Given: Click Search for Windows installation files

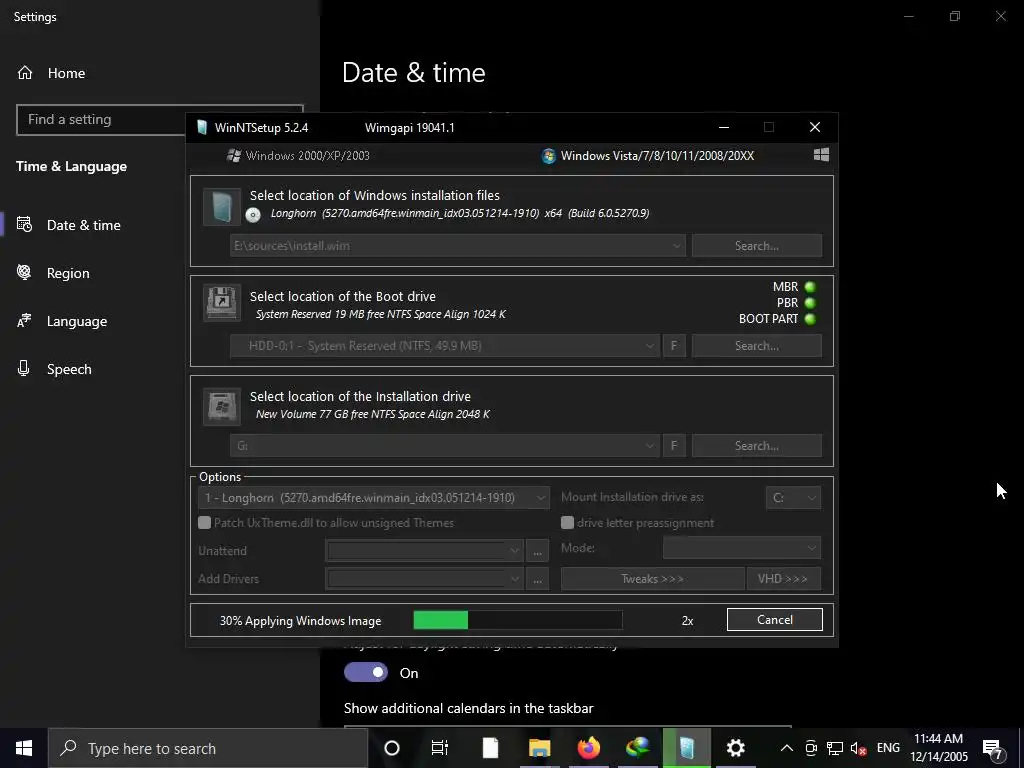Looking at the screenshot, I should (x=757, y=246).
